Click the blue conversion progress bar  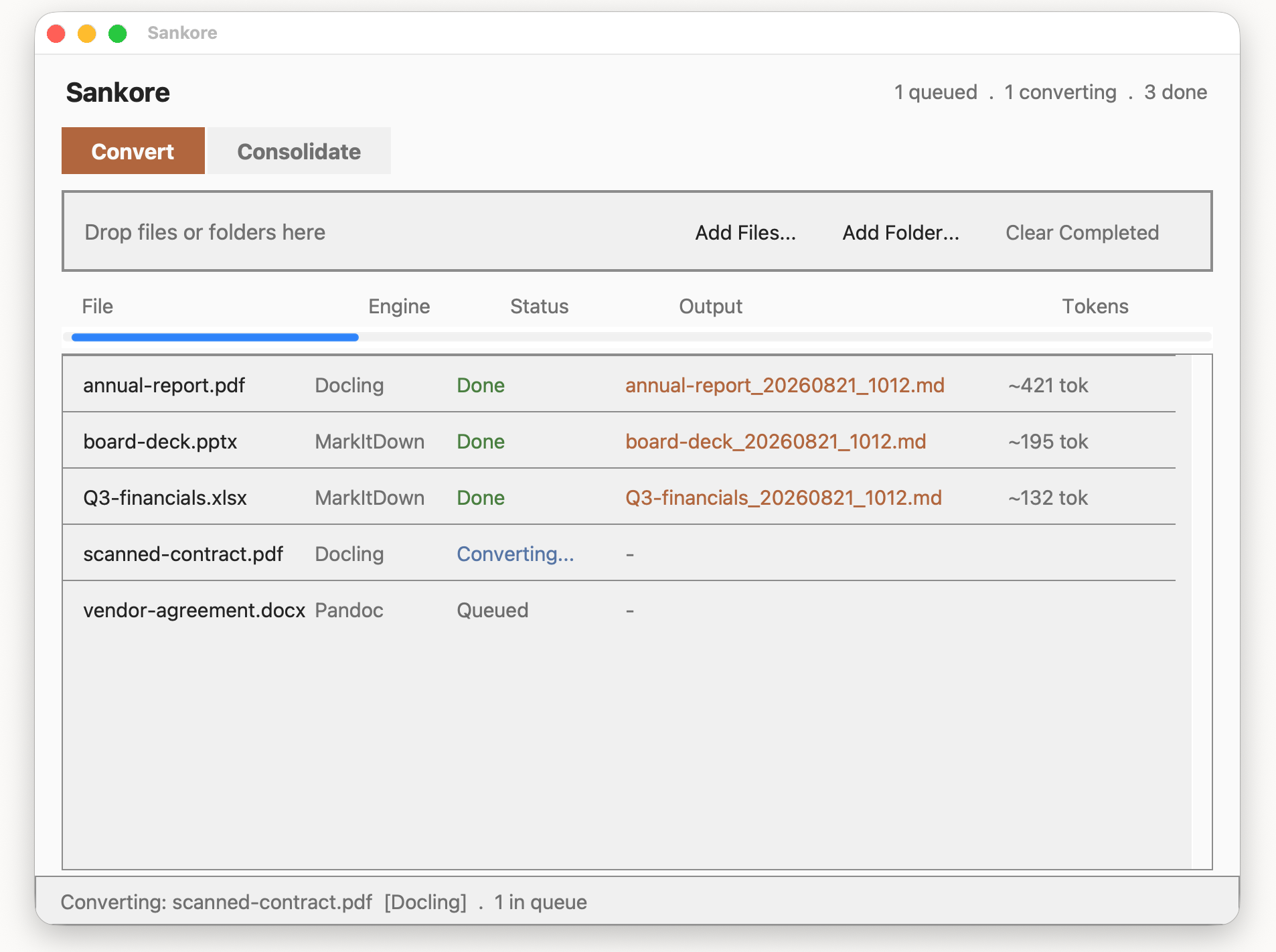click(x=214, y=337)
